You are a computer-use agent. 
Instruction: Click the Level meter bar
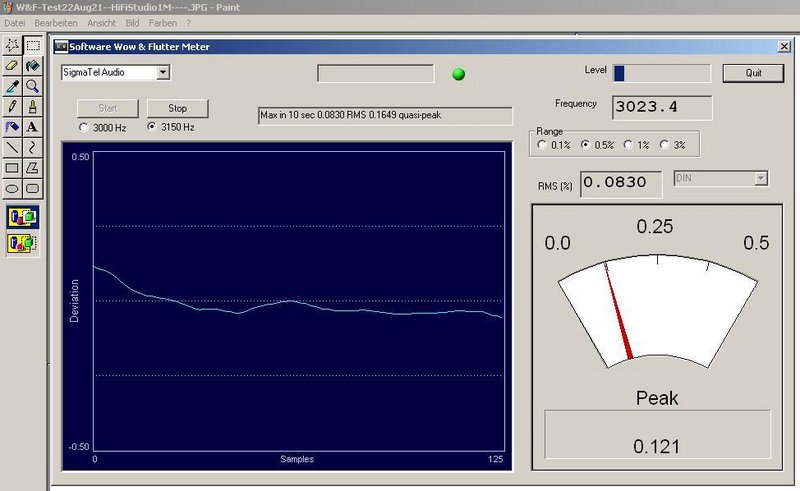[x=662, y=73]
